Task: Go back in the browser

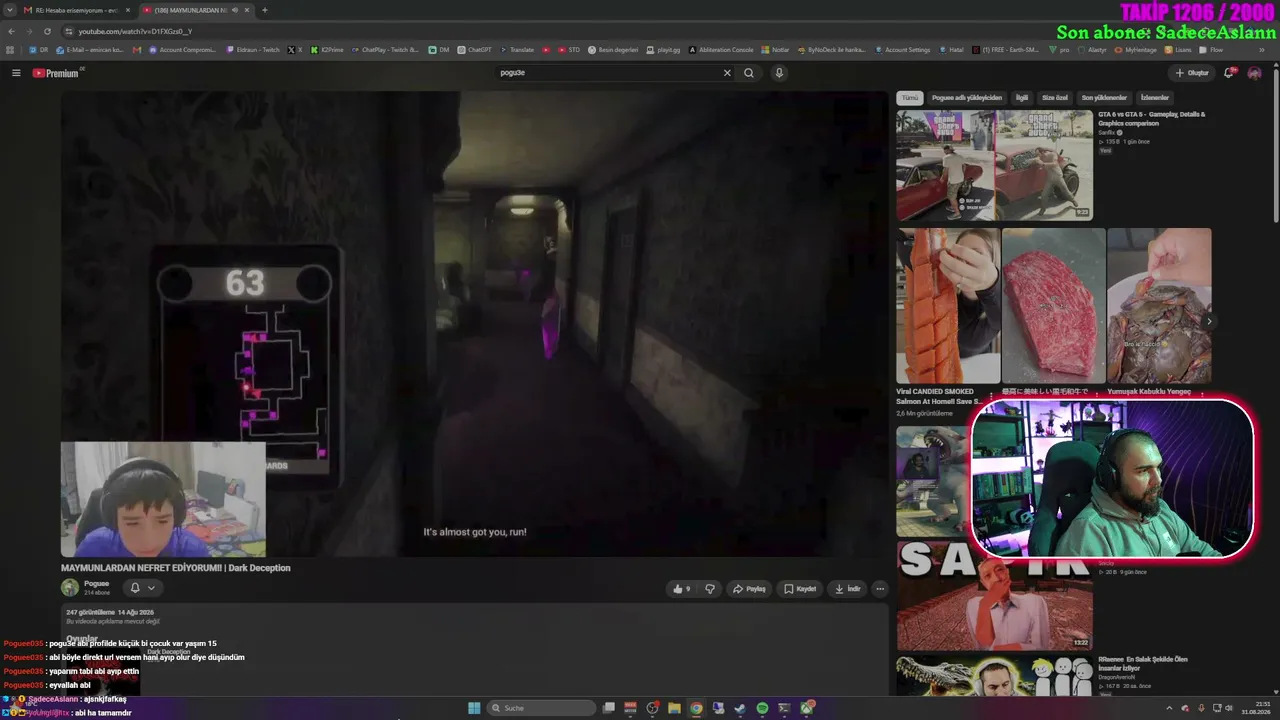Action: (12, 31)
